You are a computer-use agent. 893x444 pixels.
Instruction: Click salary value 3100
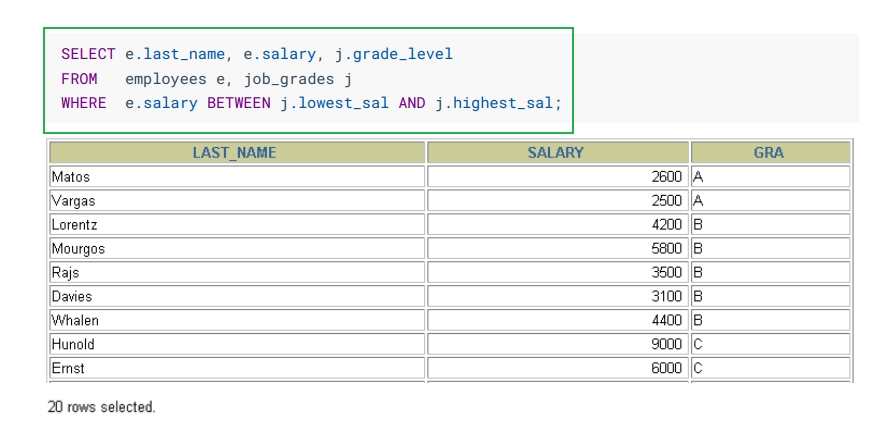point(666,296)
